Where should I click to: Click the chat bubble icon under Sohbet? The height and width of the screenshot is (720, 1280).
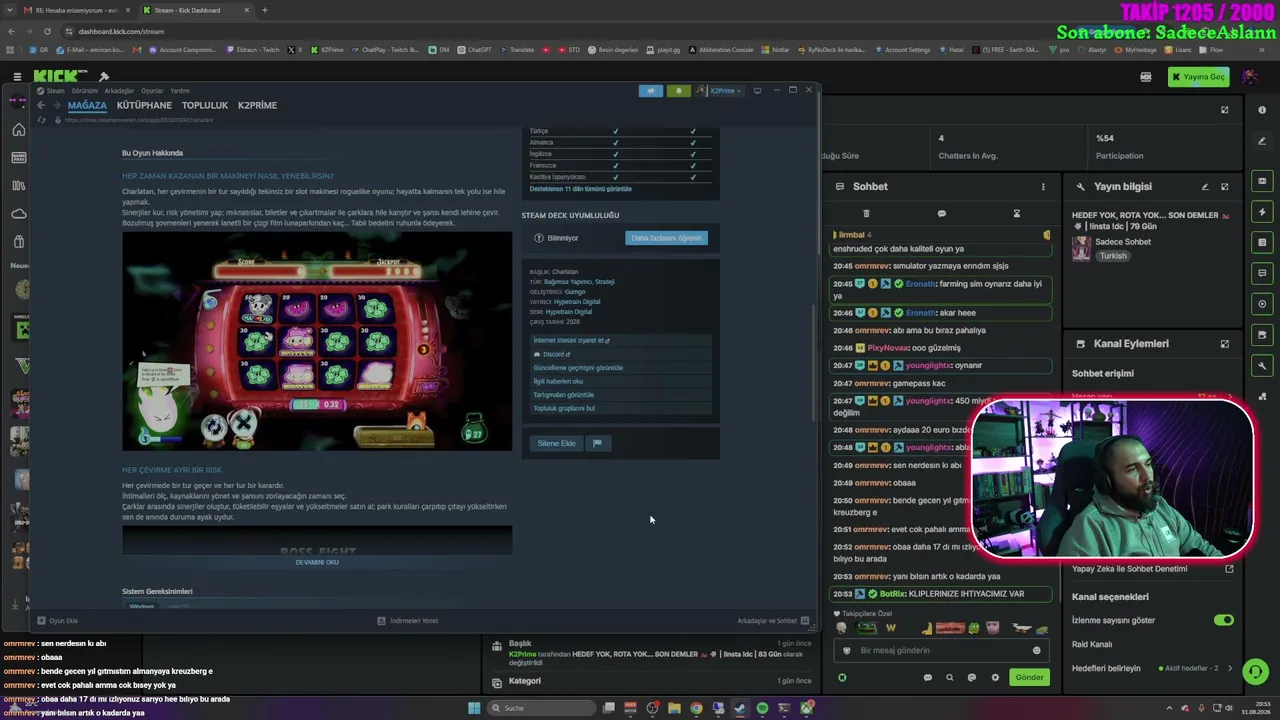(x=942, y=213)
